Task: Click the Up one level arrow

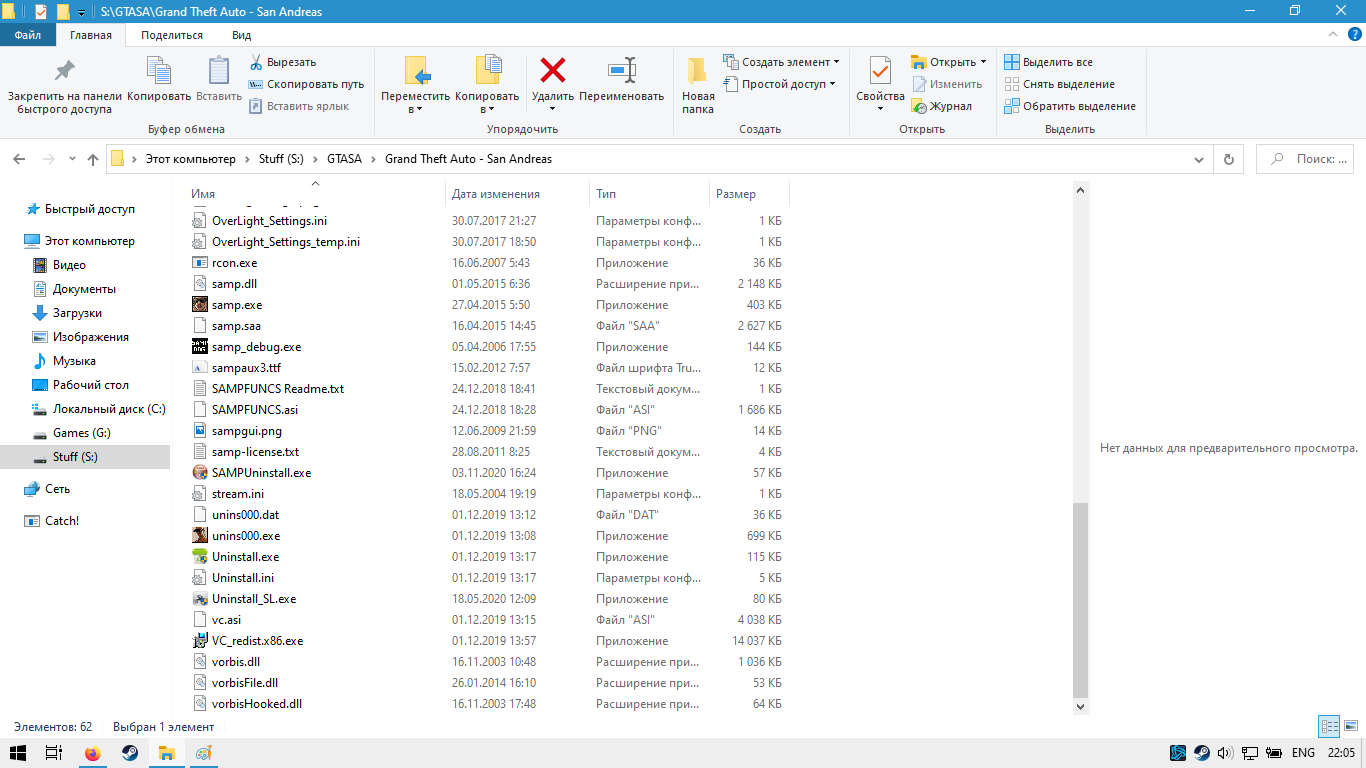Action: tap(93, 159)
